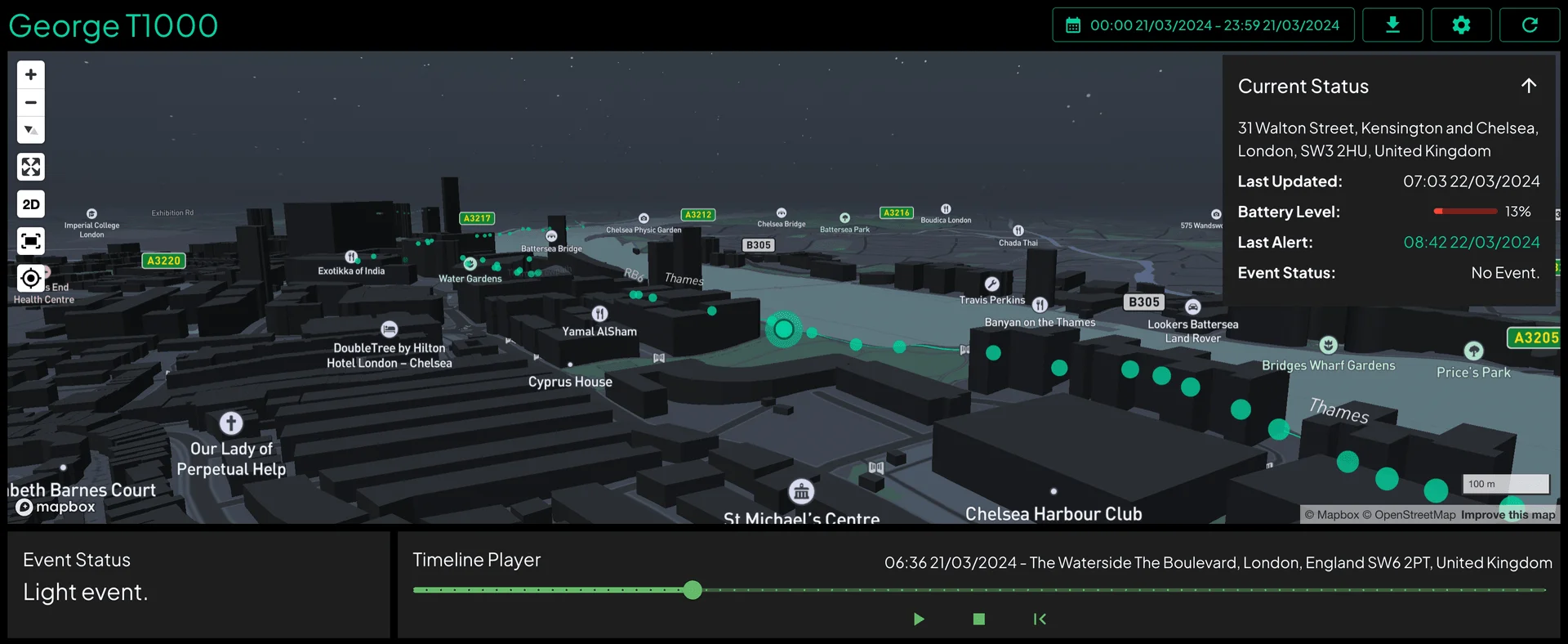
Task: Click the George T1000 title
Action: coord(114,26)
